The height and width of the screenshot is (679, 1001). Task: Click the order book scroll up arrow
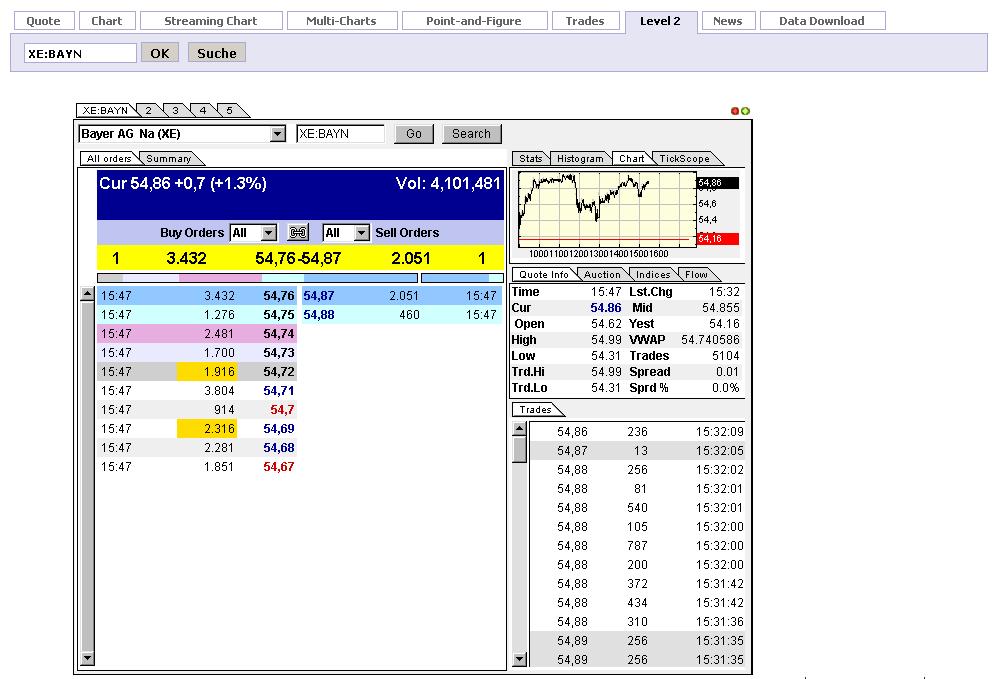point(87,295)
